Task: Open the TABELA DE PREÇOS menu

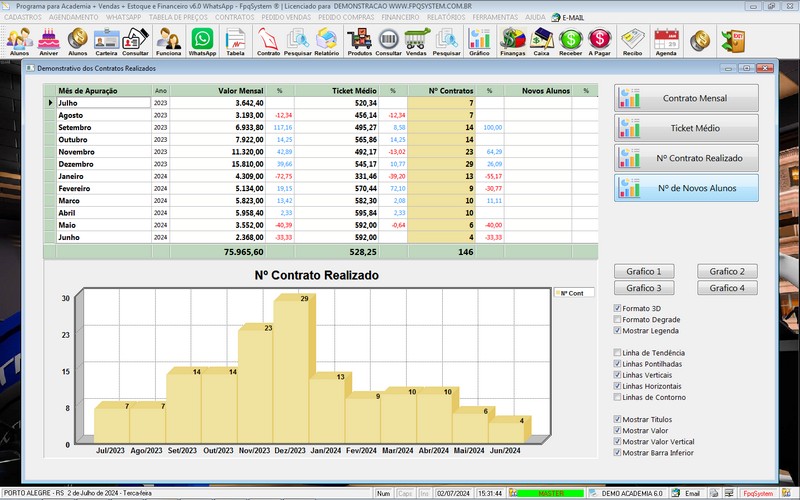Action: [178, 17]
